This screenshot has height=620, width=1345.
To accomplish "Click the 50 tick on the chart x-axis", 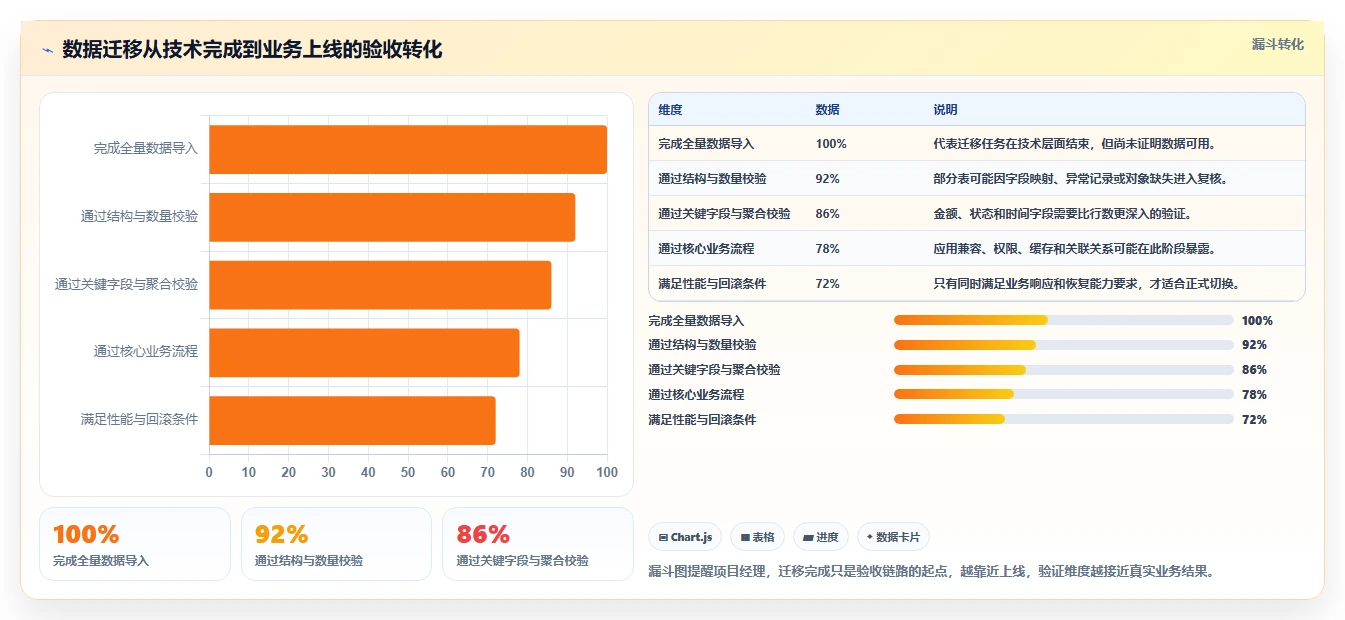I will coord(408,472).
